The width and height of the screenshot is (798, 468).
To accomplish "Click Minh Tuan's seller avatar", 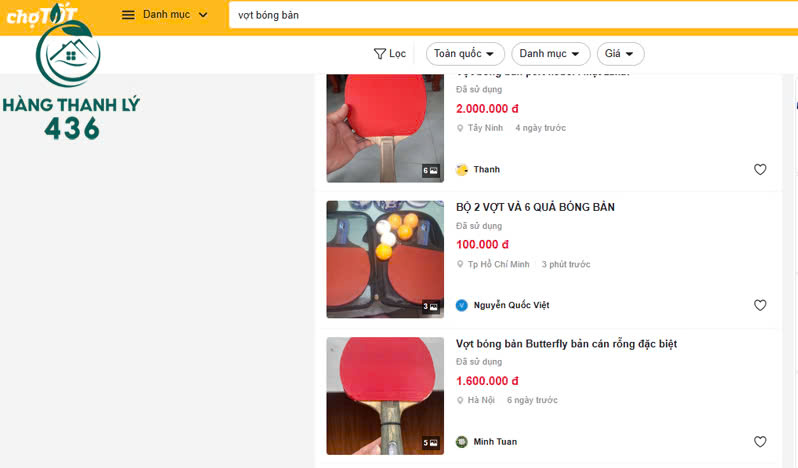I will (462, 442).
